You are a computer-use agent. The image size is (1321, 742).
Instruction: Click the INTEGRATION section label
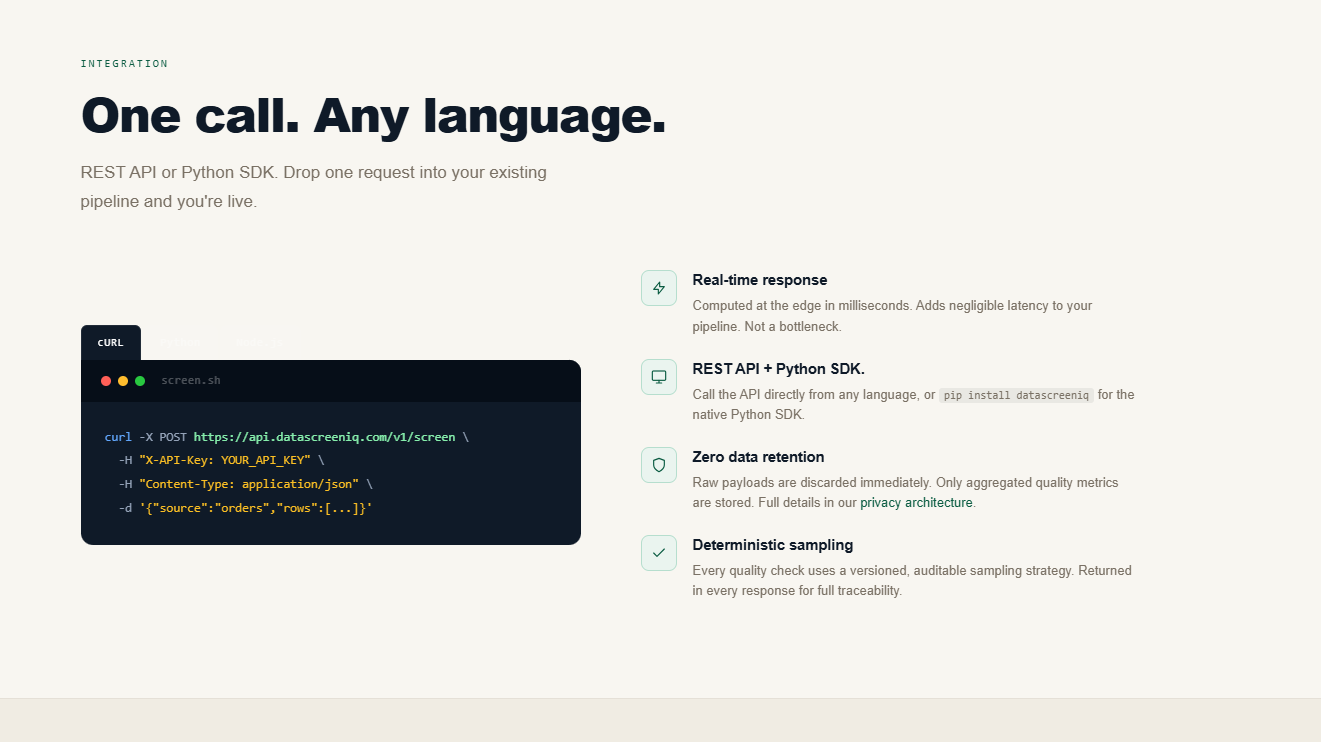(124, 64)
